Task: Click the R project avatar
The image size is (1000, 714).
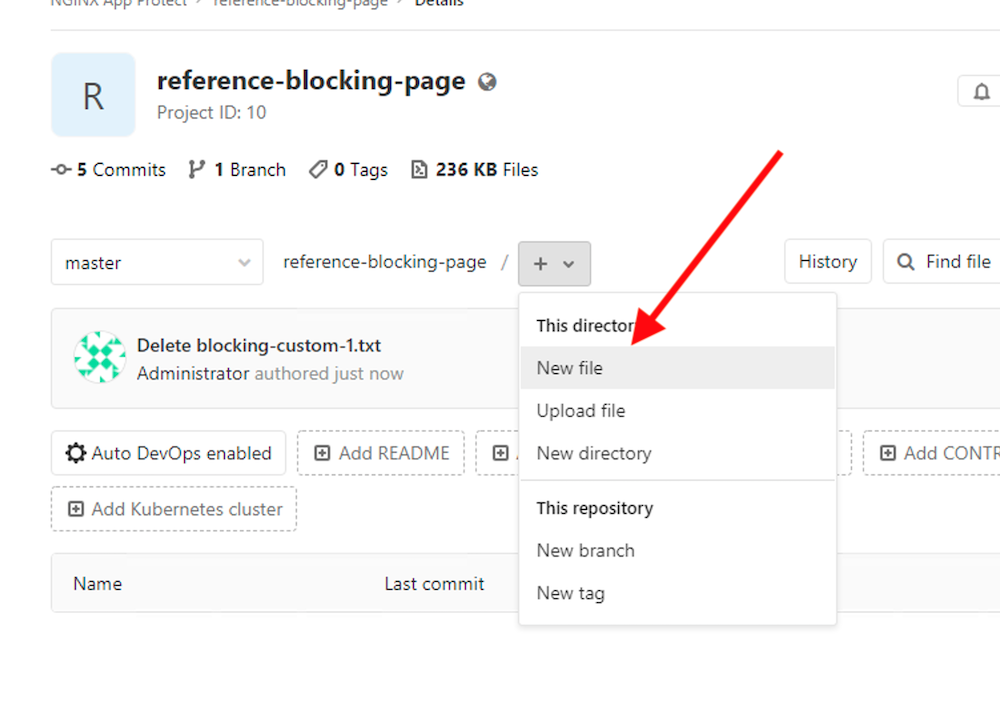Action: coord(93,95)
